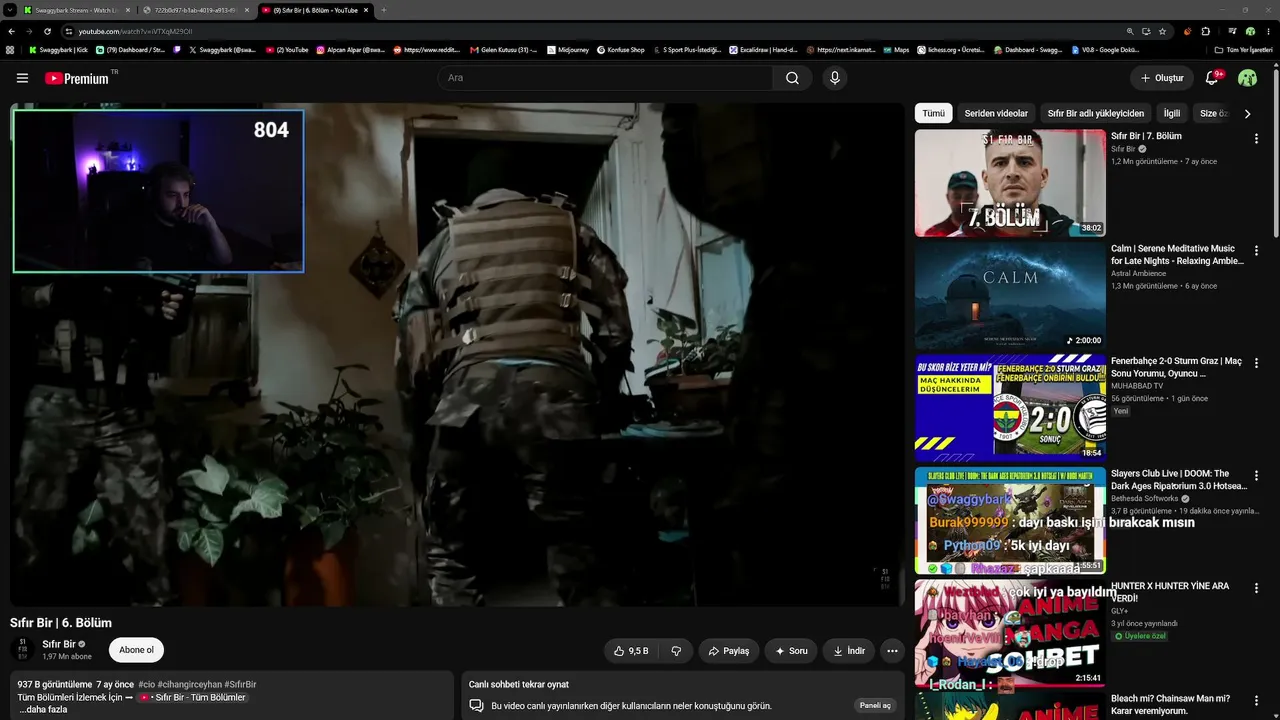Open options for Fenerbahçe 2-0 Sturm Graz

click(1256, 363)
